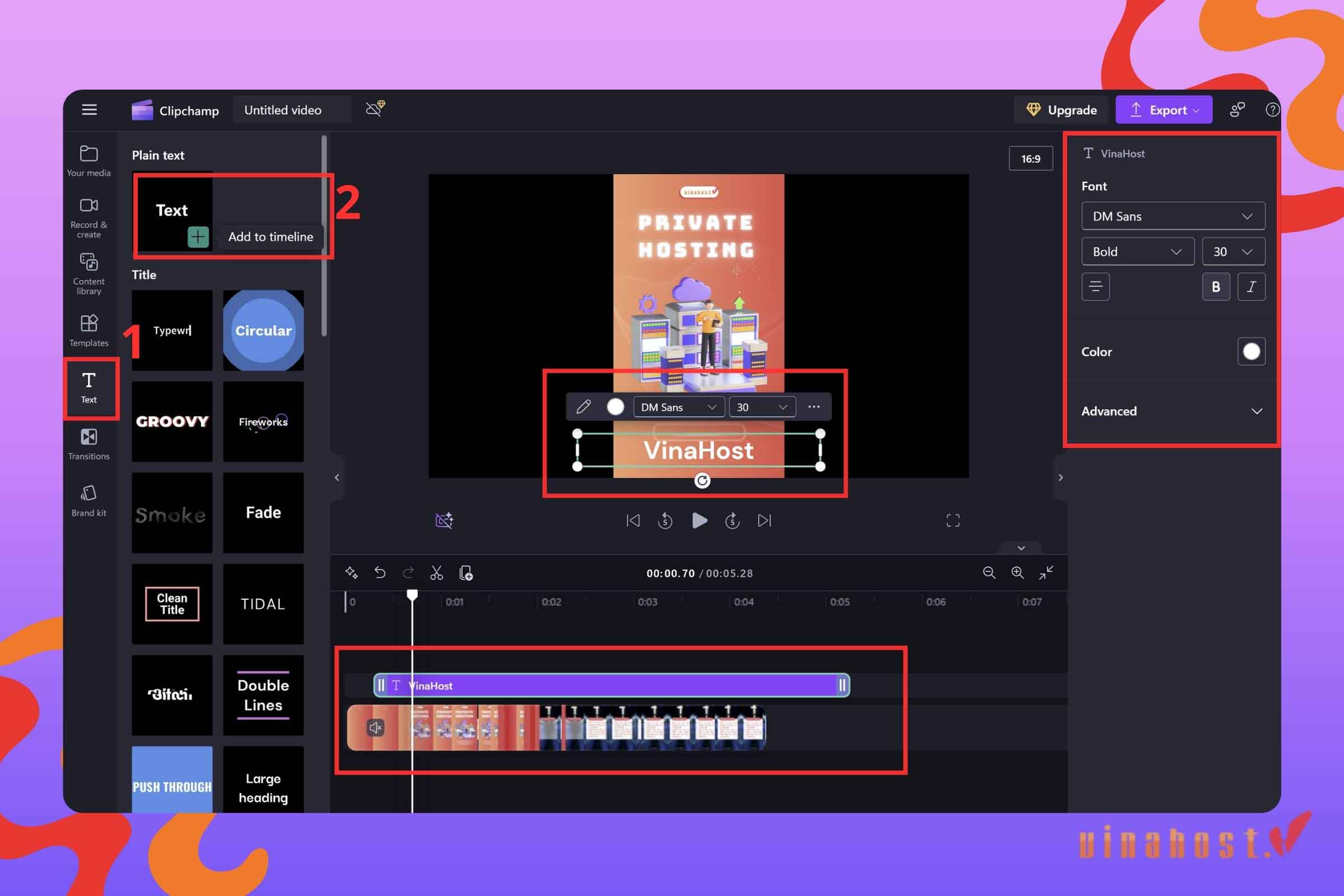Click the 16:9 aspect ratio button
This screenshot has height=896, width=1344.
1031,159
